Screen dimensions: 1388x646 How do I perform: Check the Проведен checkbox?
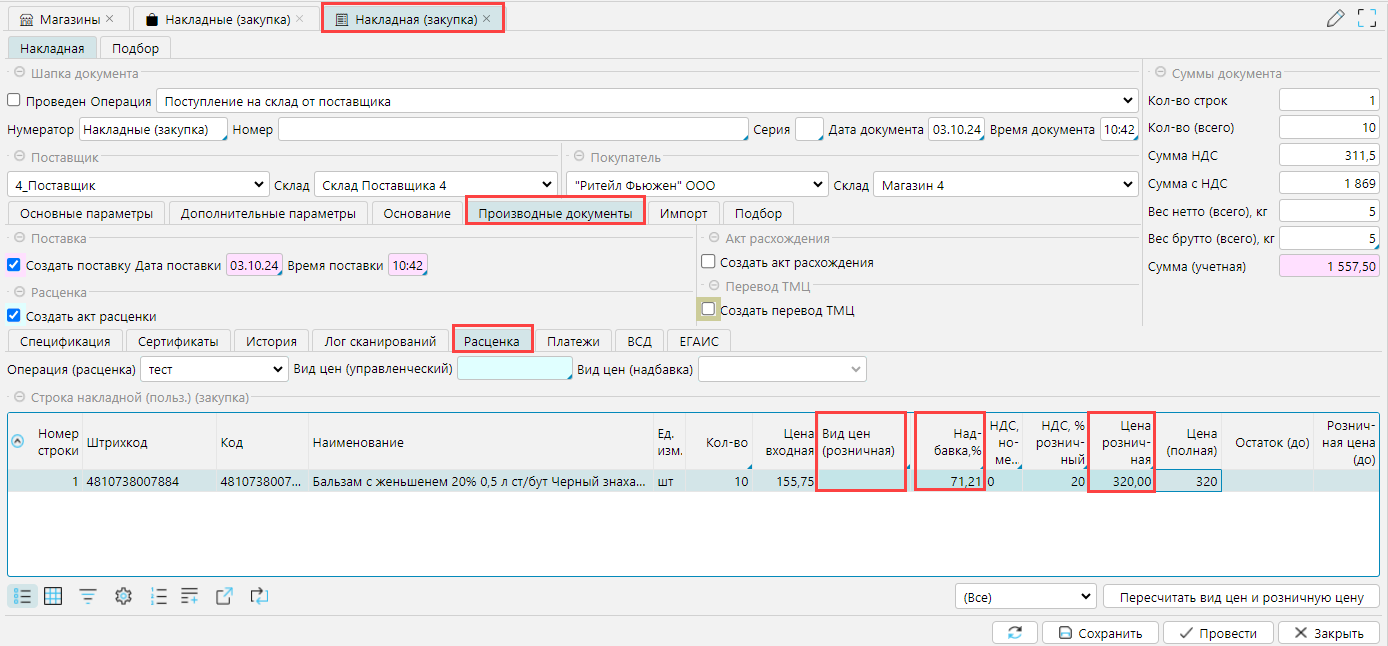(x=14, y=101)
